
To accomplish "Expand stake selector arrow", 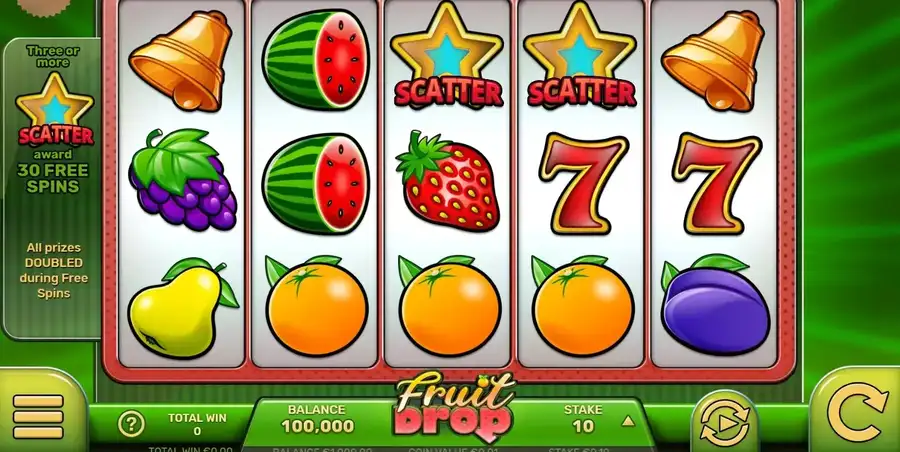I will tap(628, 422).
